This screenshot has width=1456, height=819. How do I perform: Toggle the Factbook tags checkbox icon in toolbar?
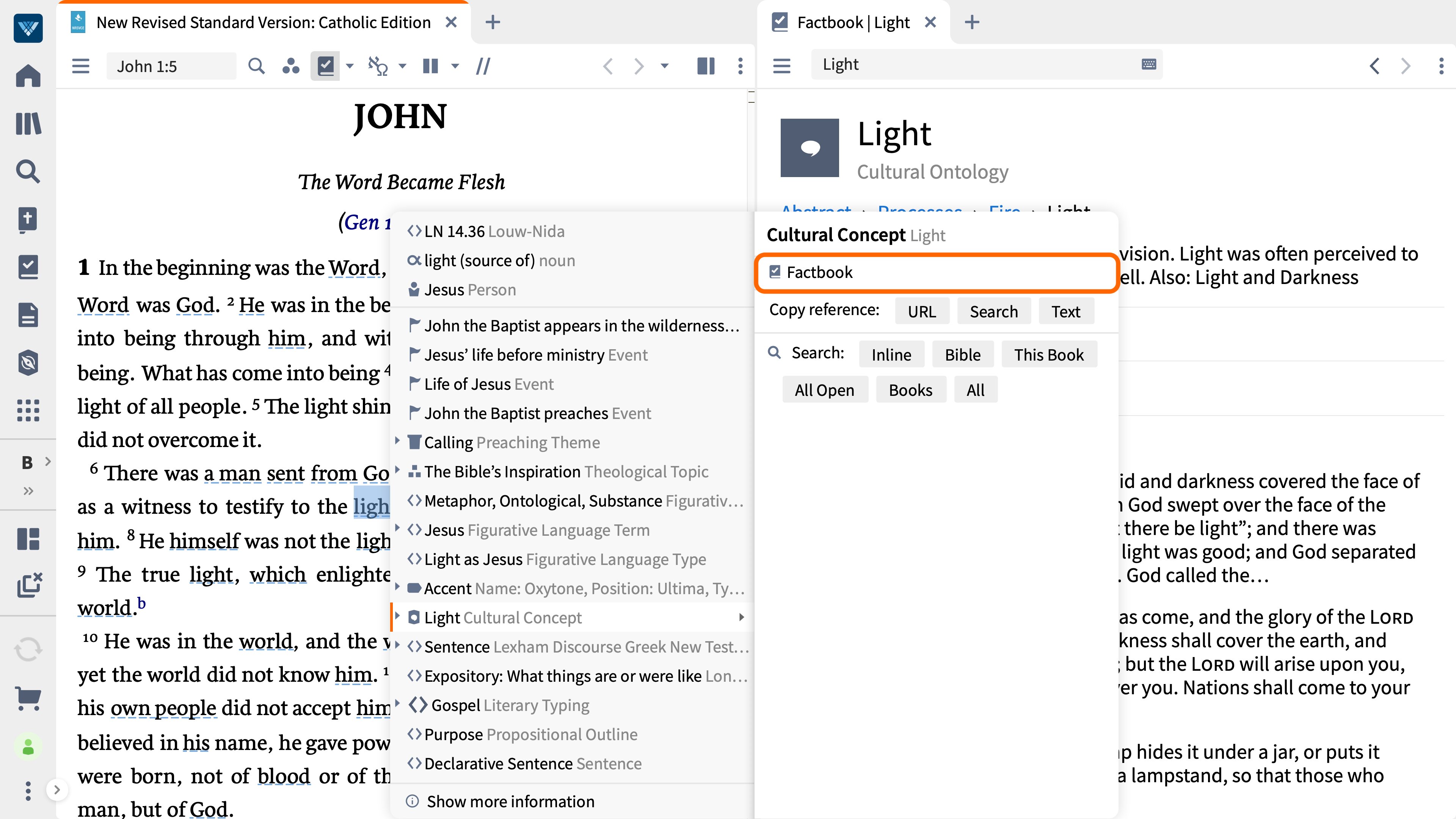coord(326,66)
